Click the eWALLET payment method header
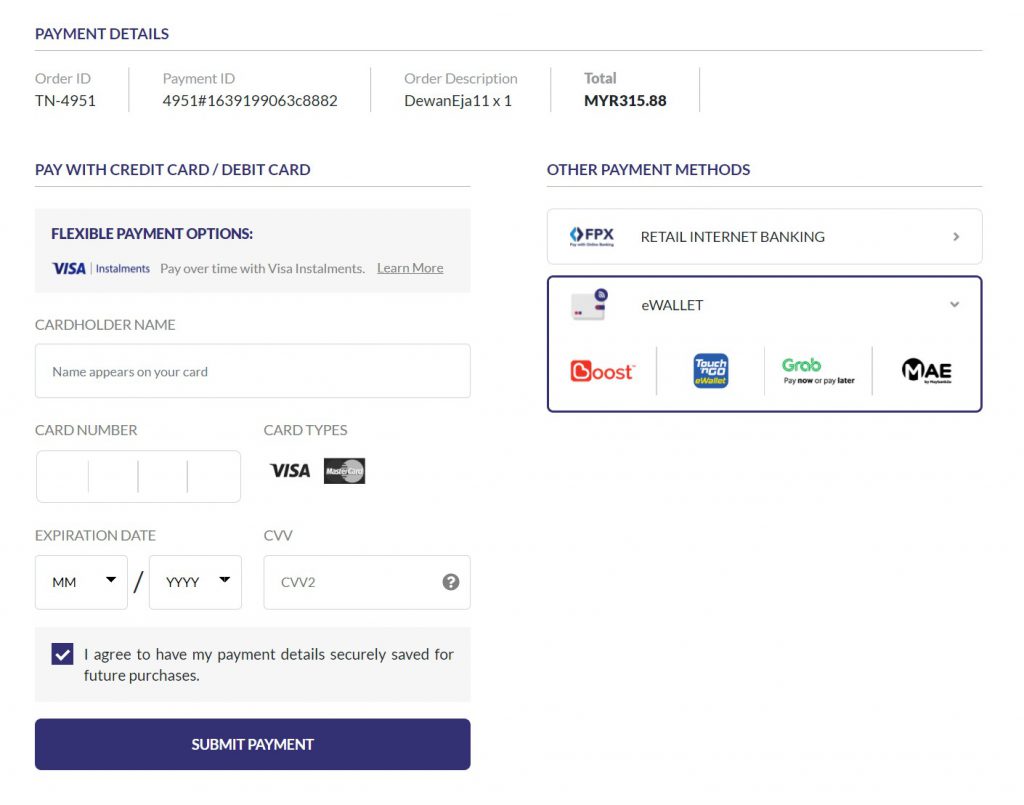The height and width of the screenshot is (805, 1024). [x=672, y=305]
